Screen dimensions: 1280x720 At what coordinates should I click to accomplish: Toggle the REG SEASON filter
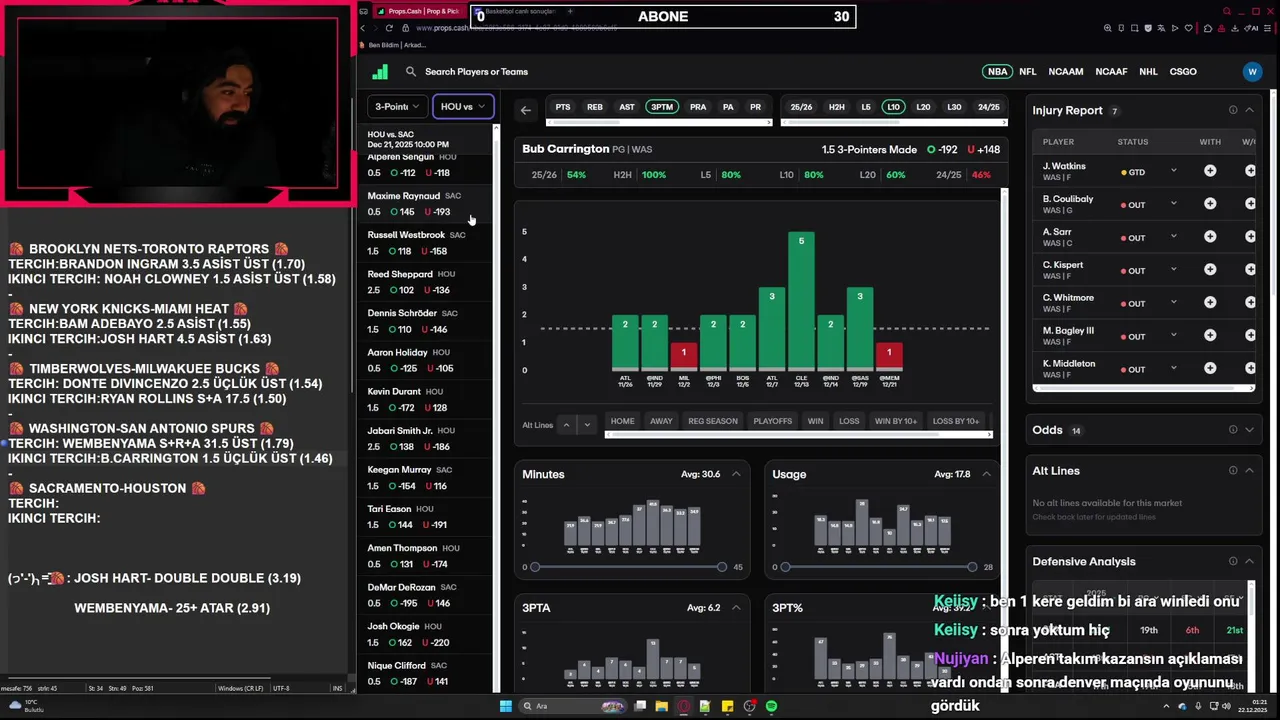[x=713, y=421]
